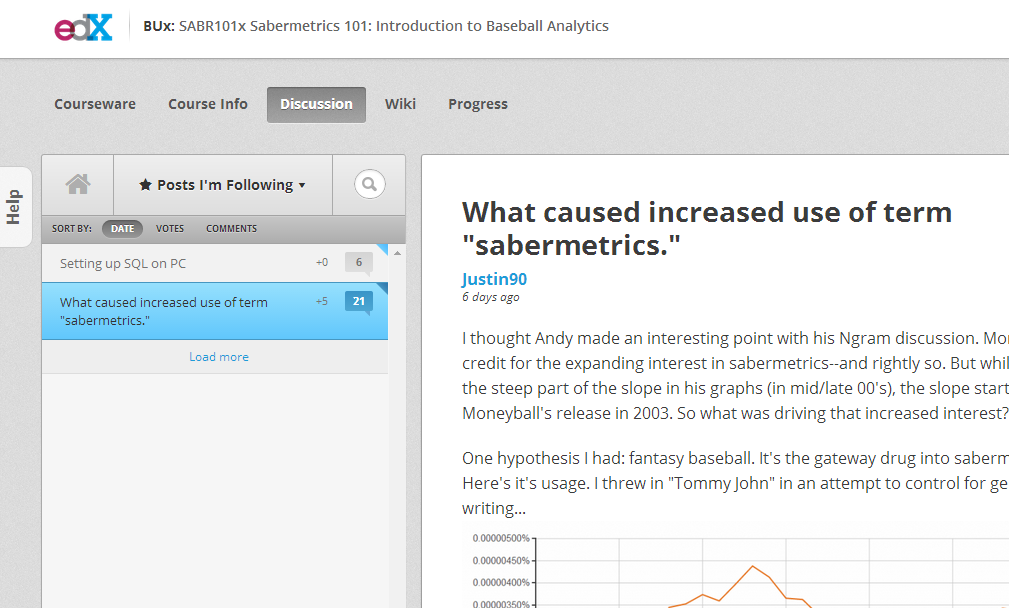Open the Courseware tab
The height and width of the screenshot is (608, 1009).
point(95,104)
